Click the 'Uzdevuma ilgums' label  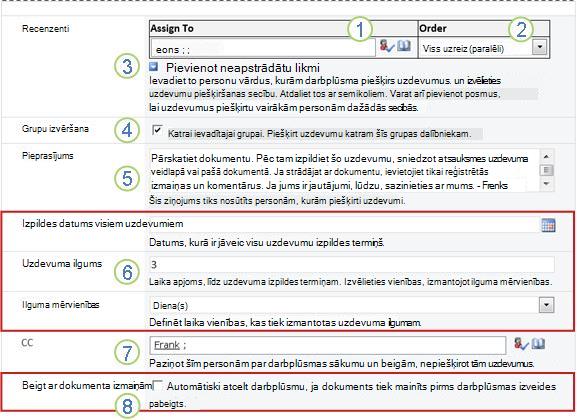click(x=62, y=264)
